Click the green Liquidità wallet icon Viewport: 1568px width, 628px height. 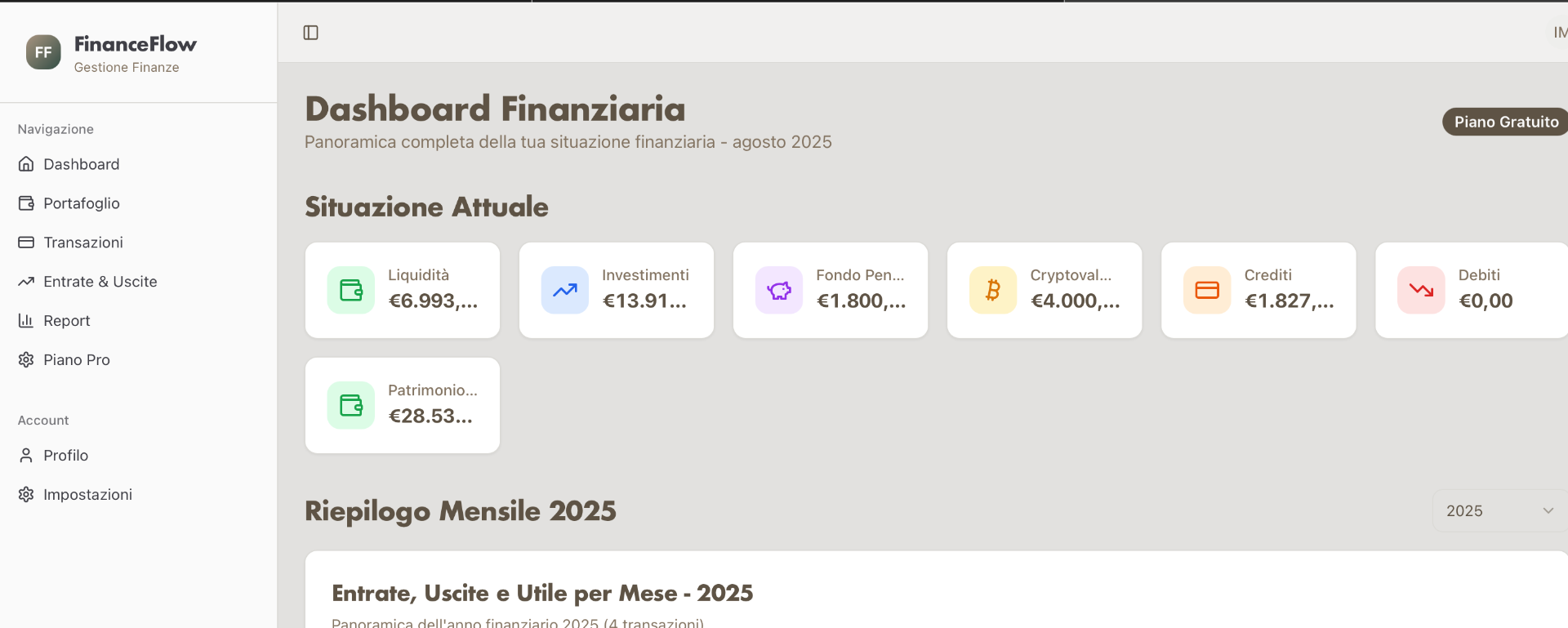click(351, 290)
